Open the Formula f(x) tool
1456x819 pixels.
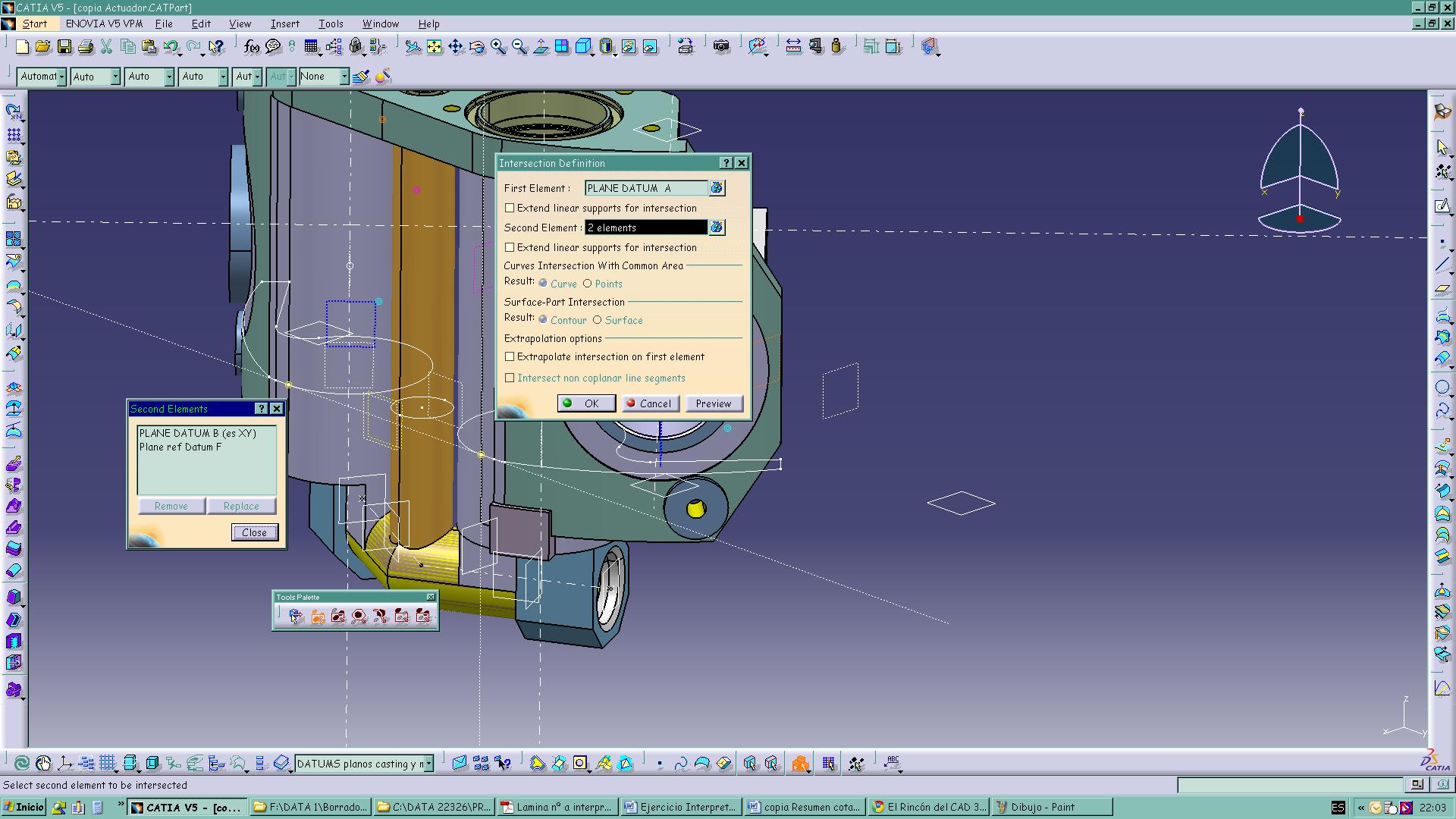[252, 47]
